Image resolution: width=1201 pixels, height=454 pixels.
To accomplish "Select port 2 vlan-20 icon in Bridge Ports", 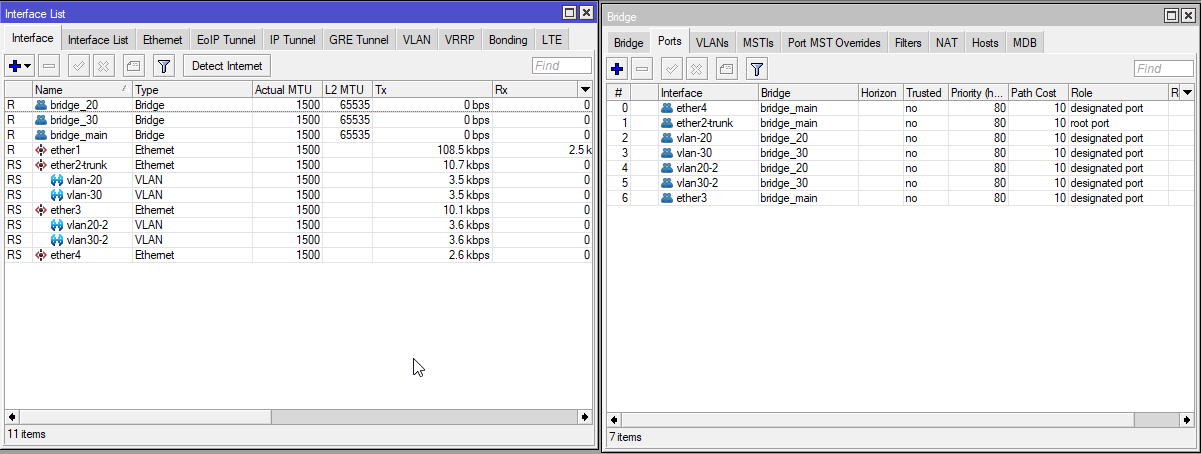I will [667, 138].
